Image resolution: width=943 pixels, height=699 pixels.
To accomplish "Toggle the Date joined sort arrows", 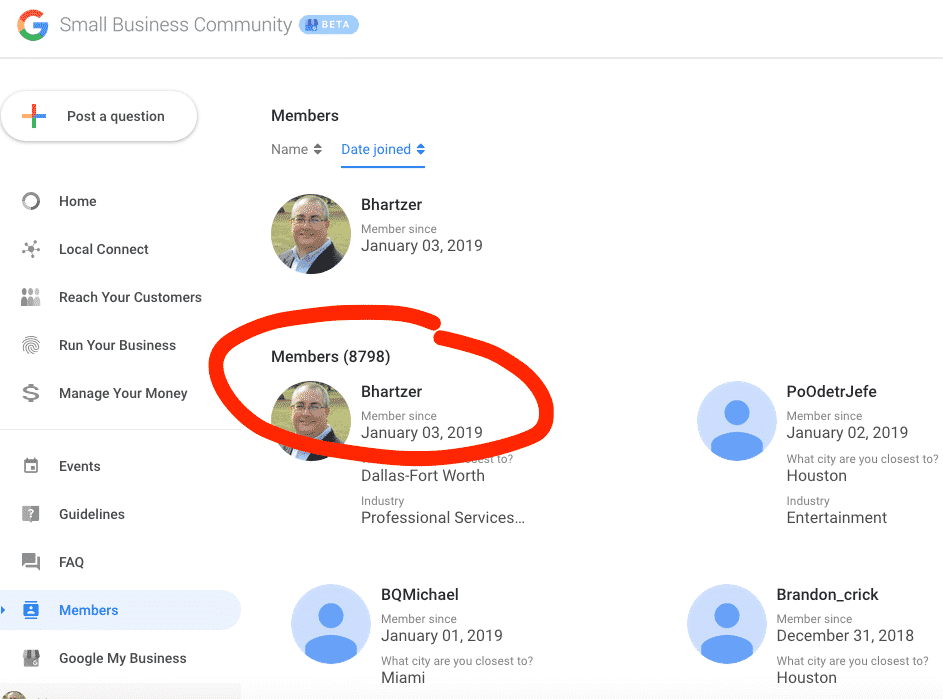I will click(x=420, y=149).
